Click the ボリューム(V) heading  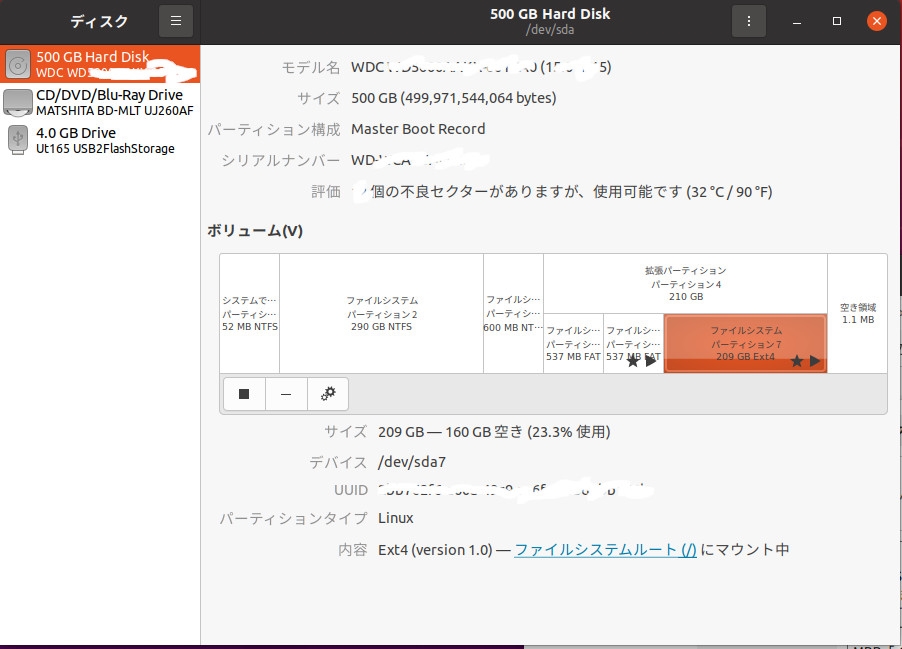(255, 231)
